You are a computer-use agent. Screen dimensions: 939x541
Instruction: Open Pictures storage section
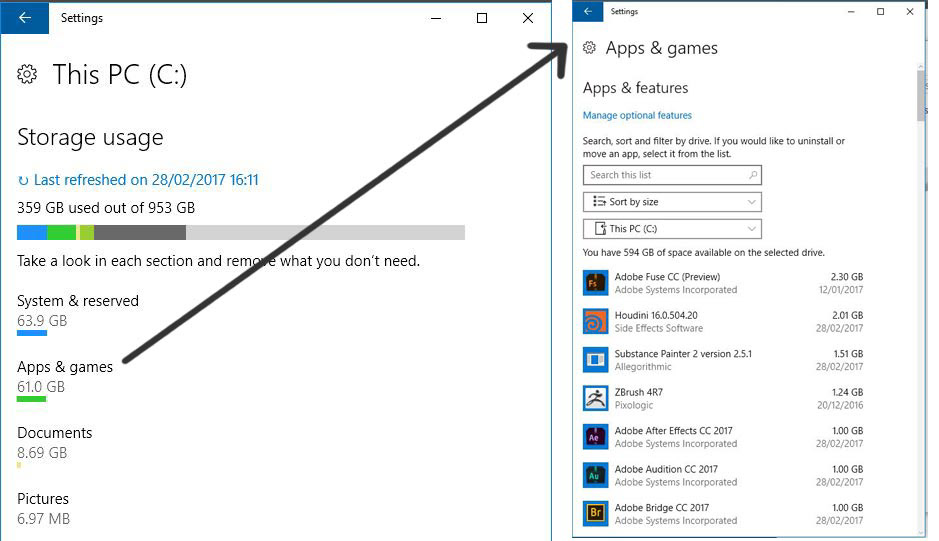pos(43,509)
